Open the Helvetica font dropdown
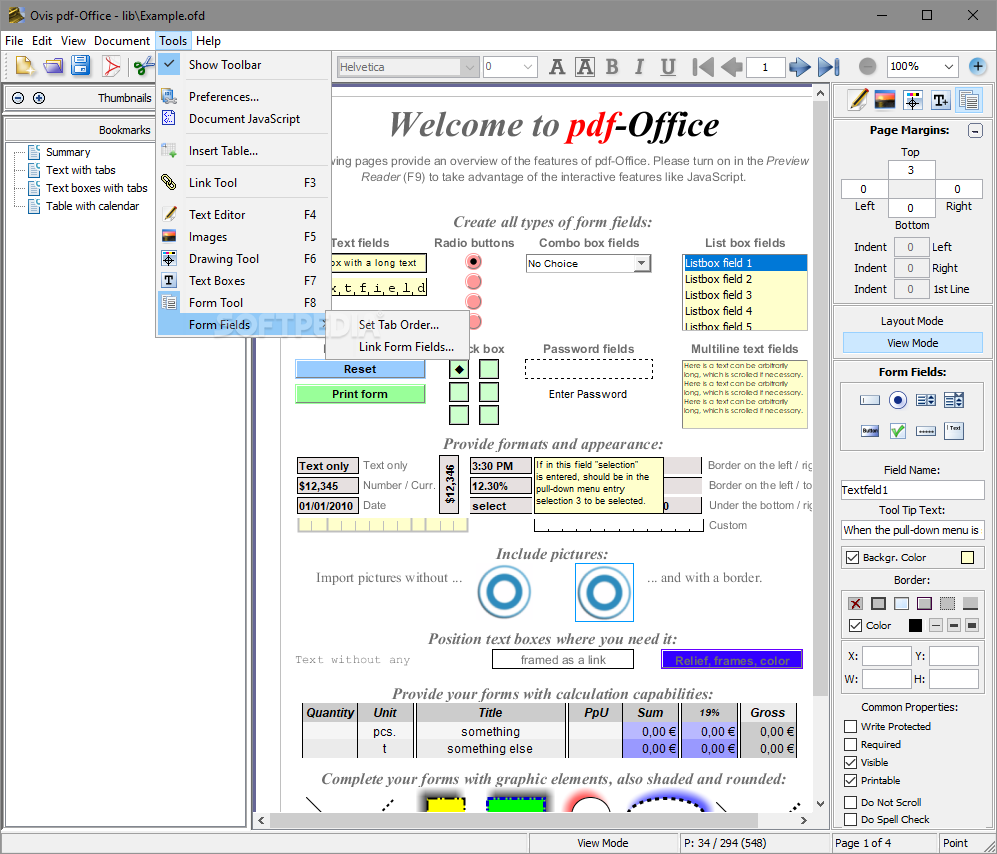This screenshot has width=997, height=854. 469,67
